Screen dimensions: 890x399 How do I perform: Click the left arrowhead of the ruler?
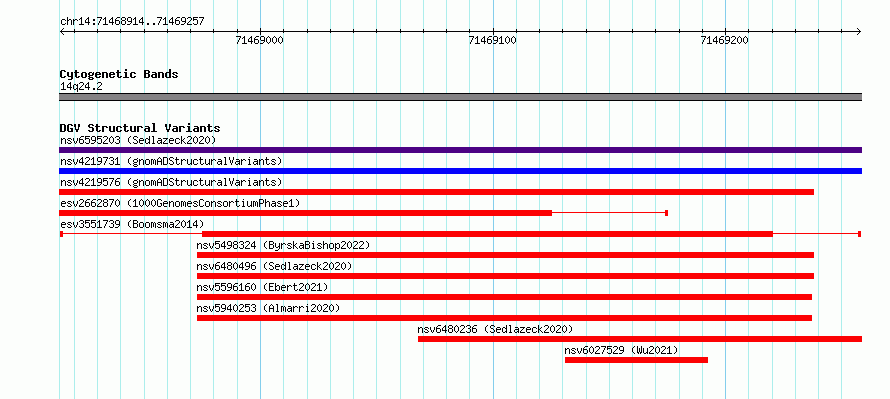click(62, 32)
